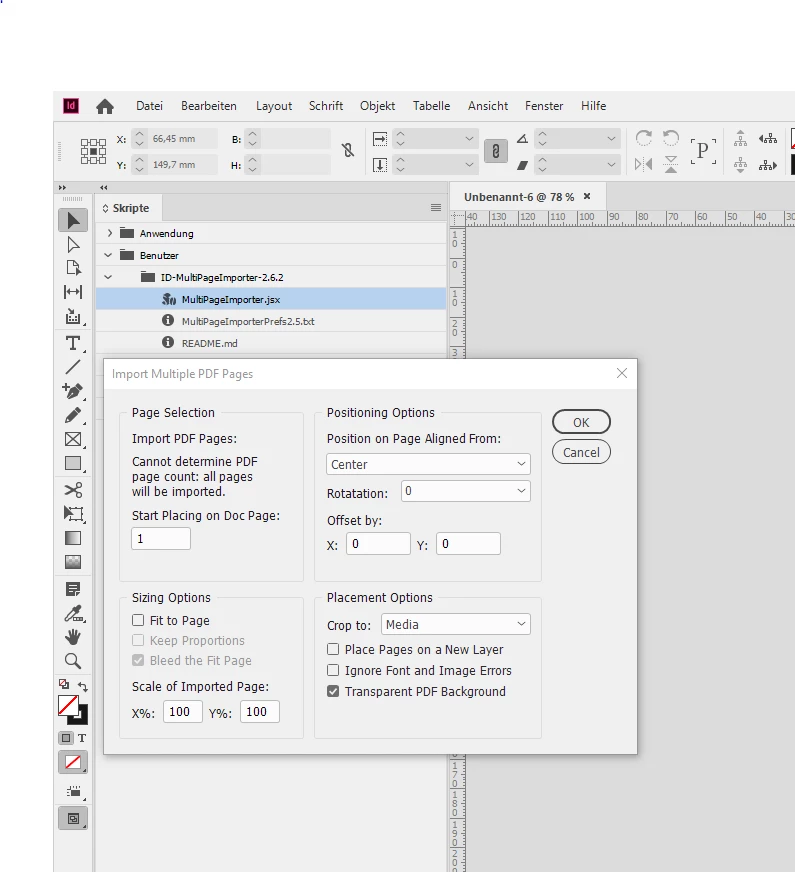Select the Pencil tool
This screenshot has height=872, width=795.
[x=73, y=415]
